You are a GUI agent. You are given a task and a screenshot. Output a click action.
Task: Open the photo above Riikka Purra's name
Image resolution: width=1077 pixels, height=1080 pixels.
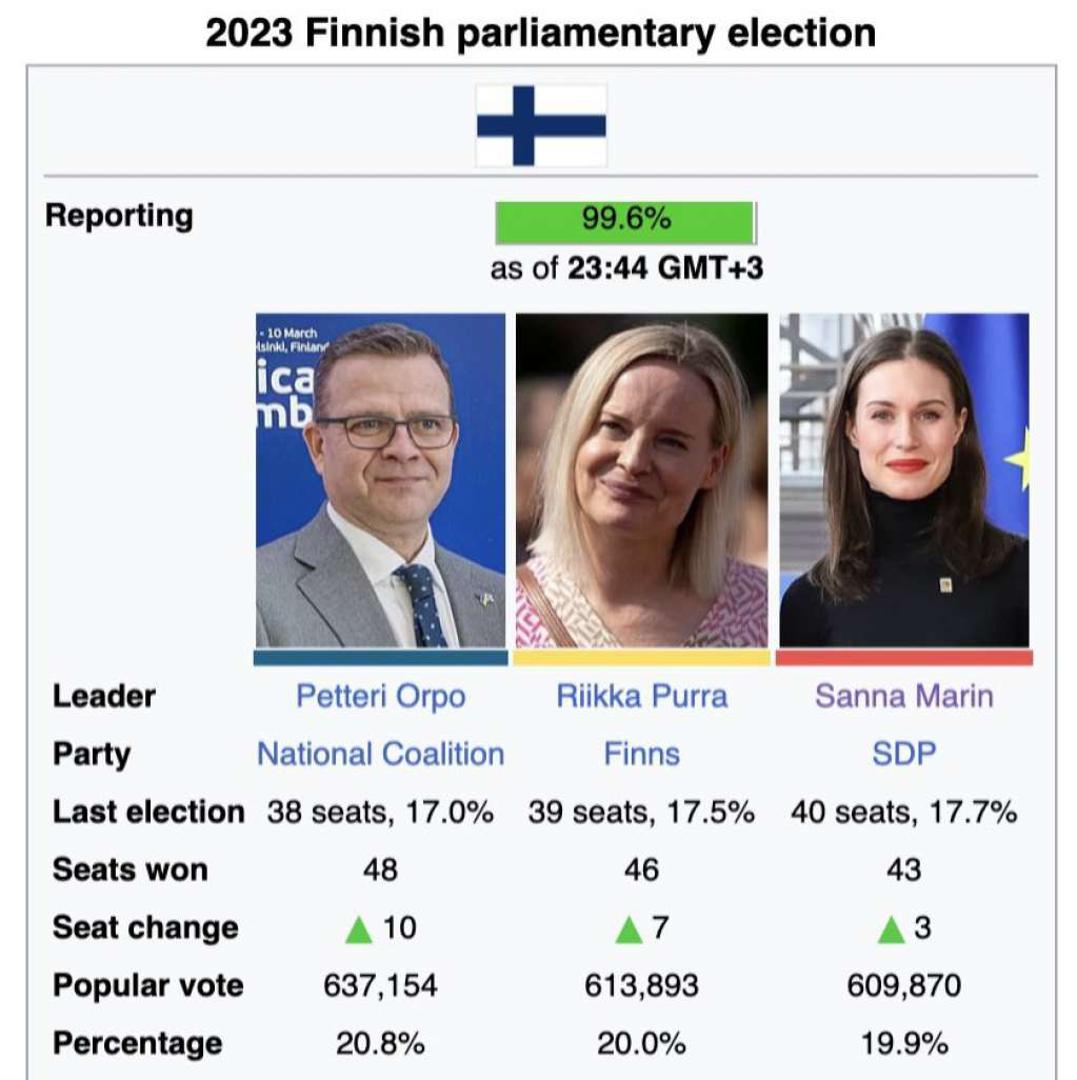tap(641, 480)
